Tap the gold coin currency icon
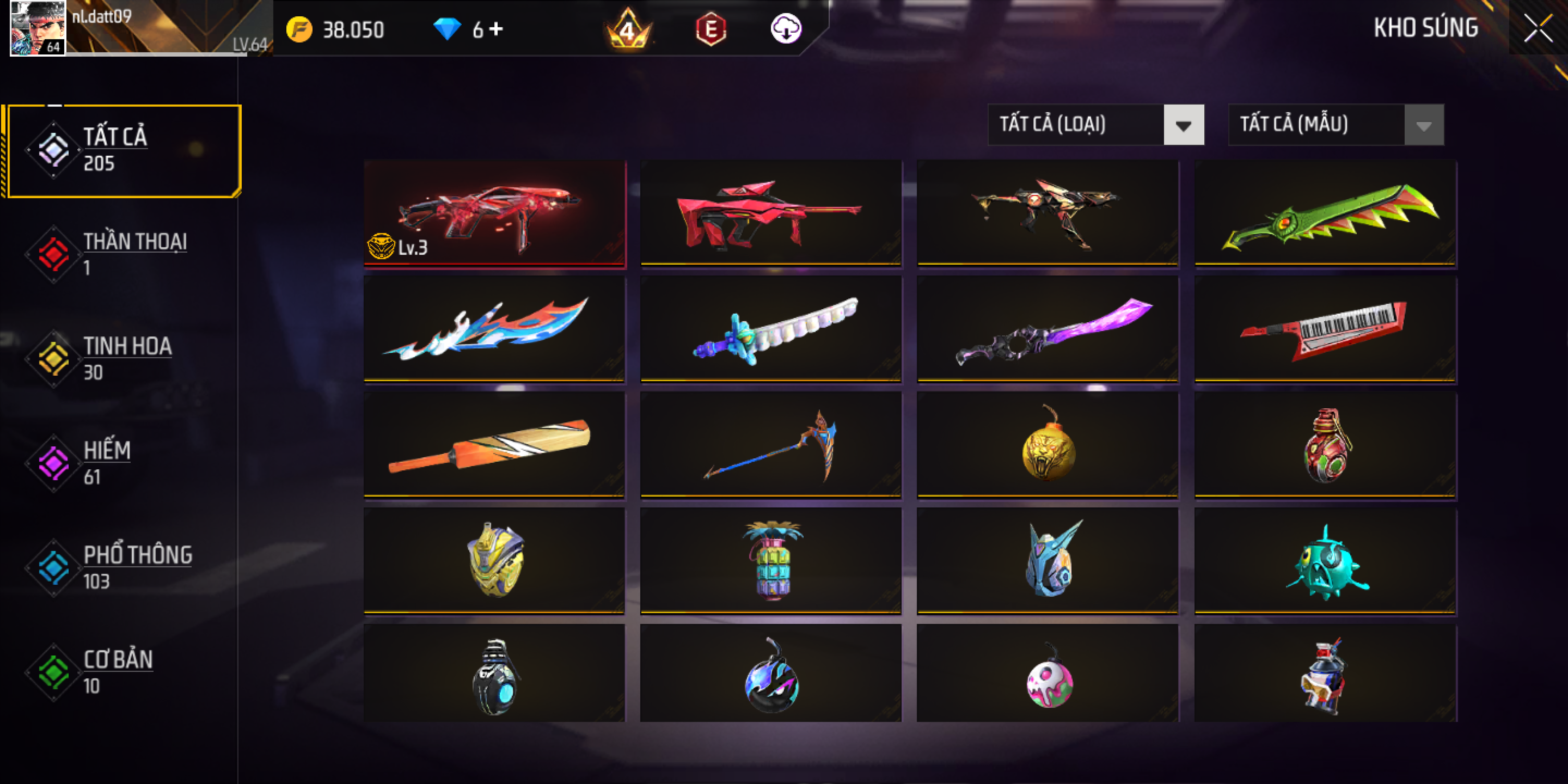 (299, 29)
